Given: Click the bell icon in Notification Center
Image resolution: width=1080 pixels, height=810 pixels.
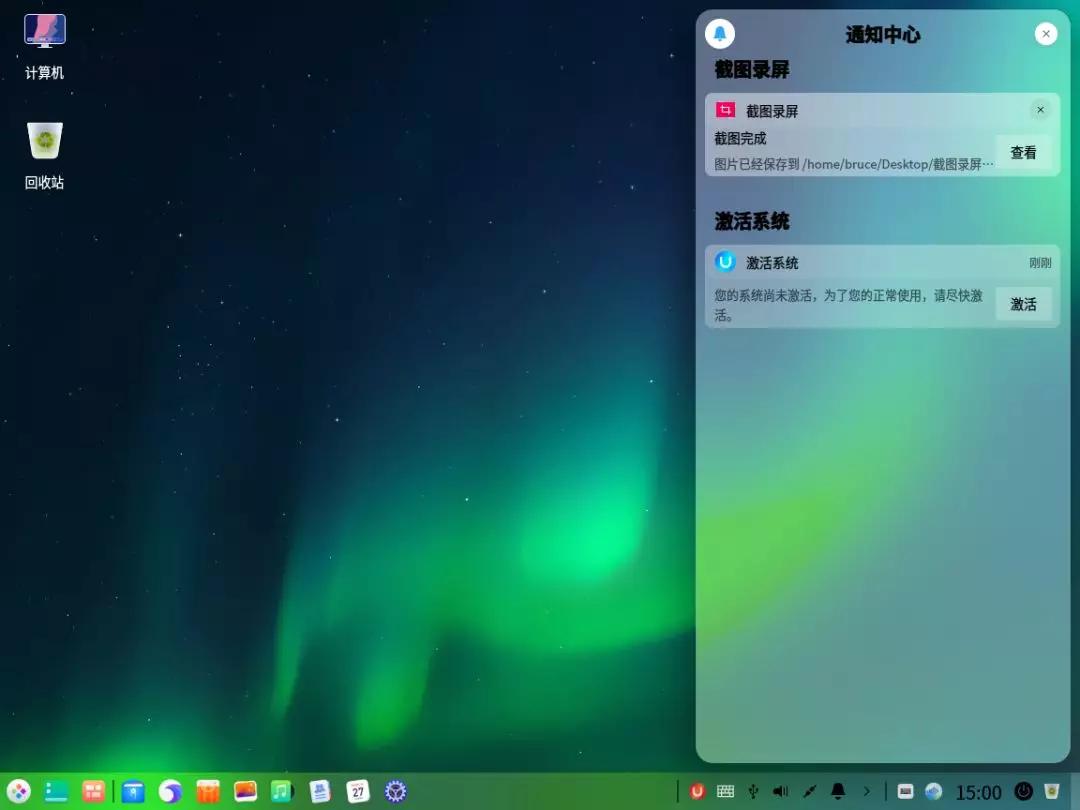Looking at the screenshot, I should tap(719, 33).
